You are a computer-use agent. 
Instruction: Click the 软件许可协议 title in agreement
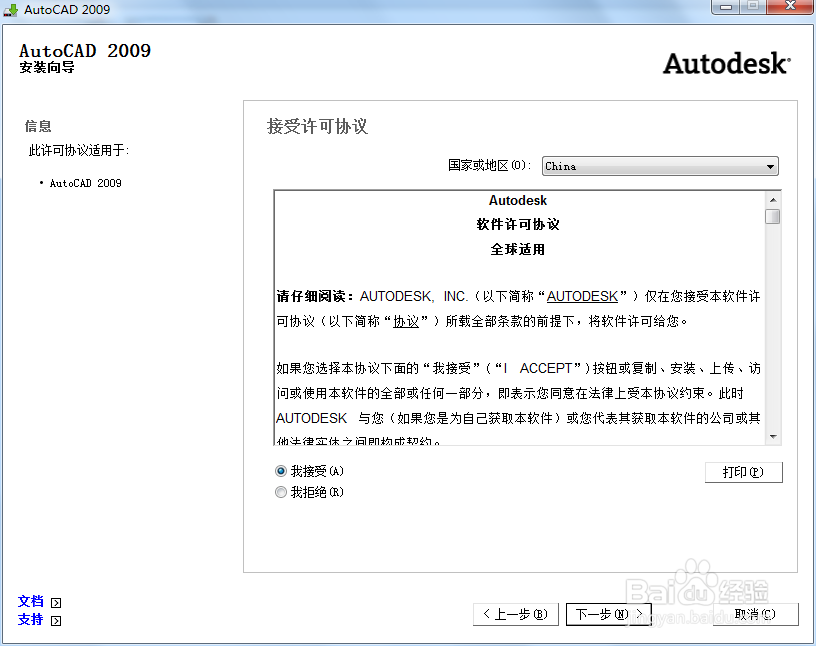[x=518, y=224]
